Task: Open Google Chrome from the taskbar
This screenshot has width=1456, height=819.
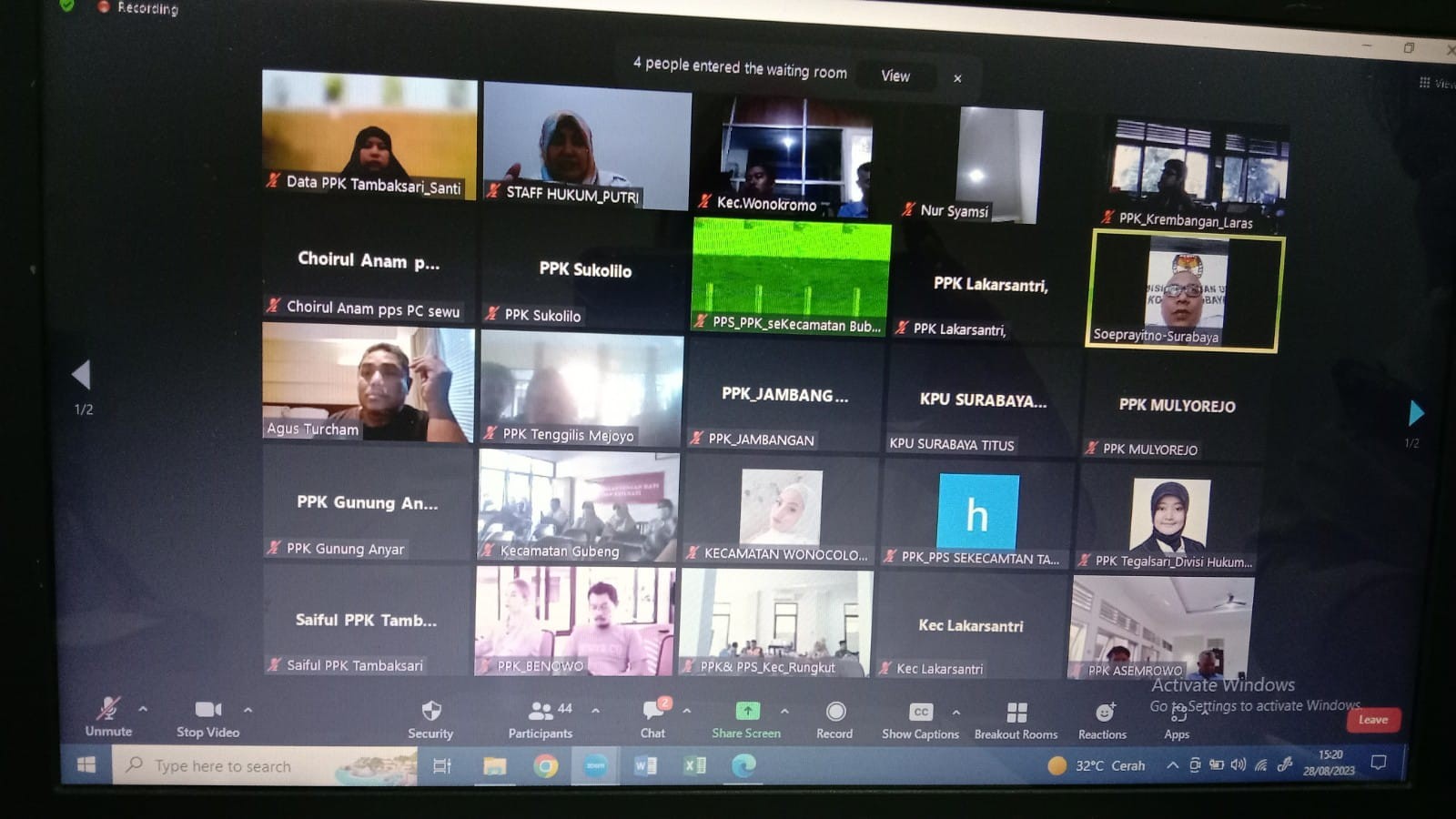Action: point(546,766)
